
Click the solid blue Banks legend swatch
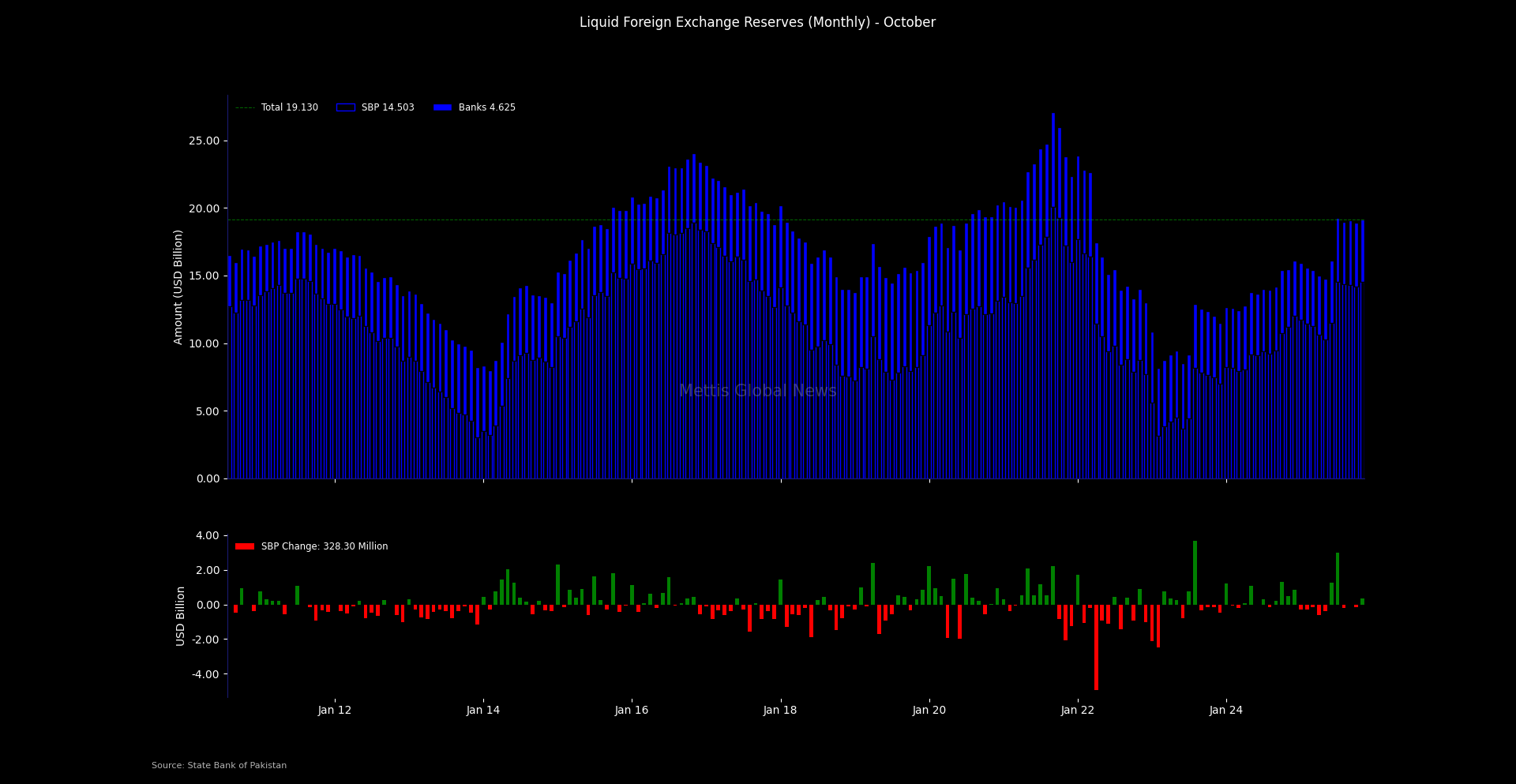[x=442, y=107]
